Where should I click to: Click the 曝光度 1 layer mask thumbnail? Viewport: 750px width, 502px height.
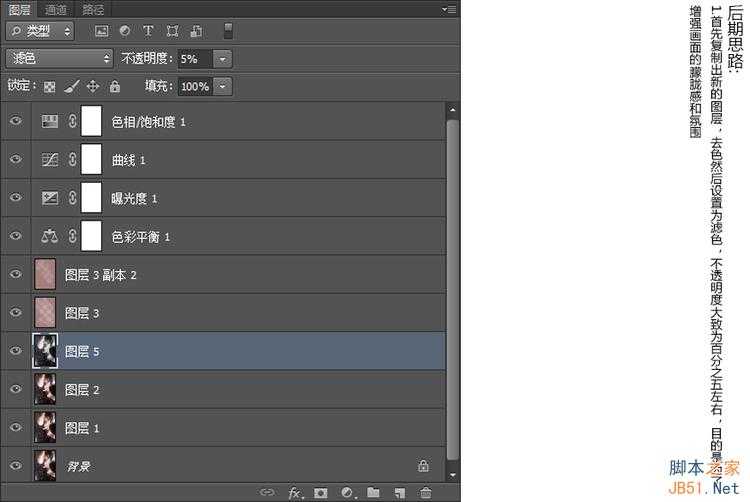click(x=92, y=198)
